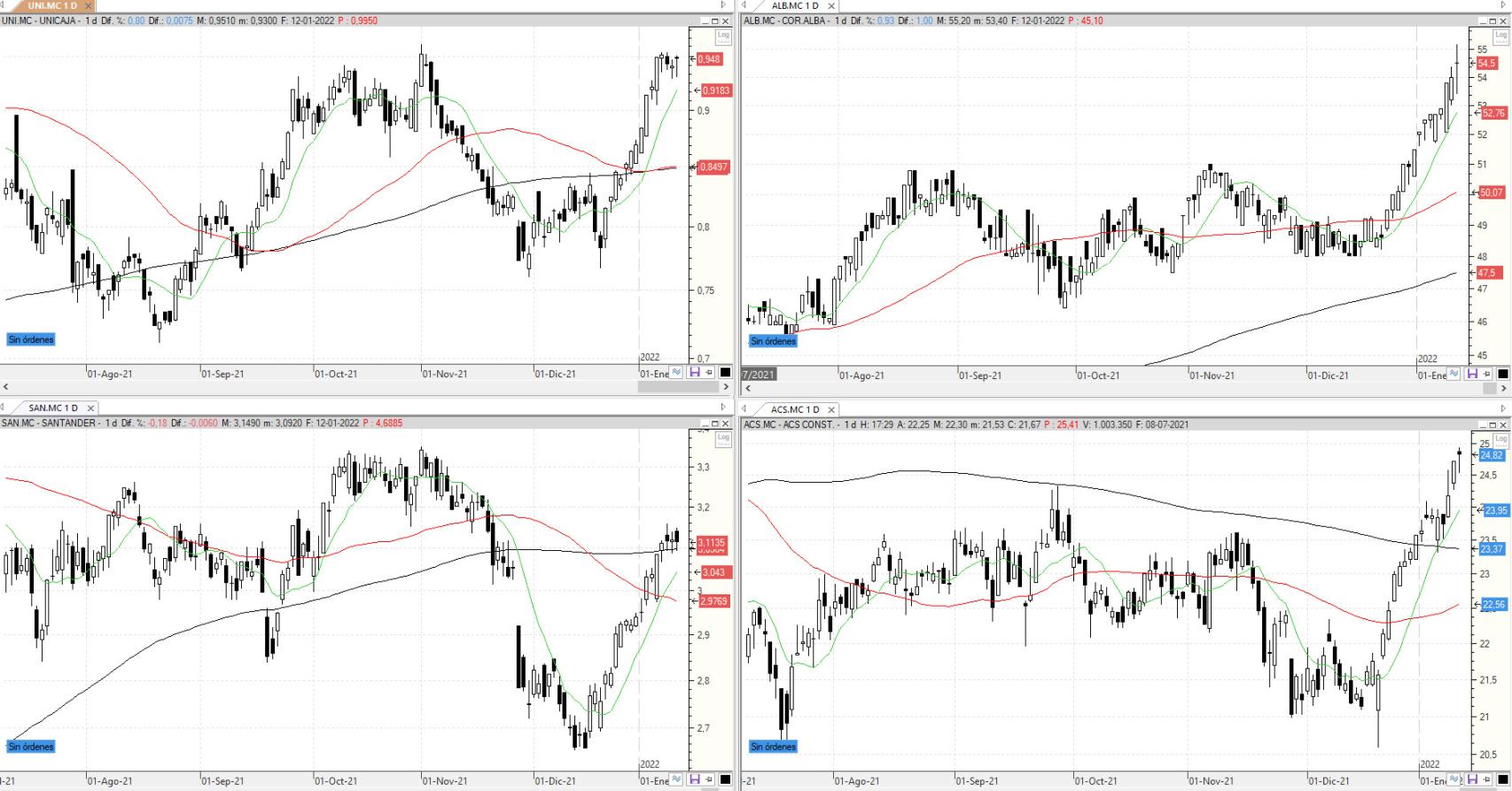Screen dimensions: 1512x791
Task: Open black color swatch in COR.ALBA chart
Action: coord(1502,374)
